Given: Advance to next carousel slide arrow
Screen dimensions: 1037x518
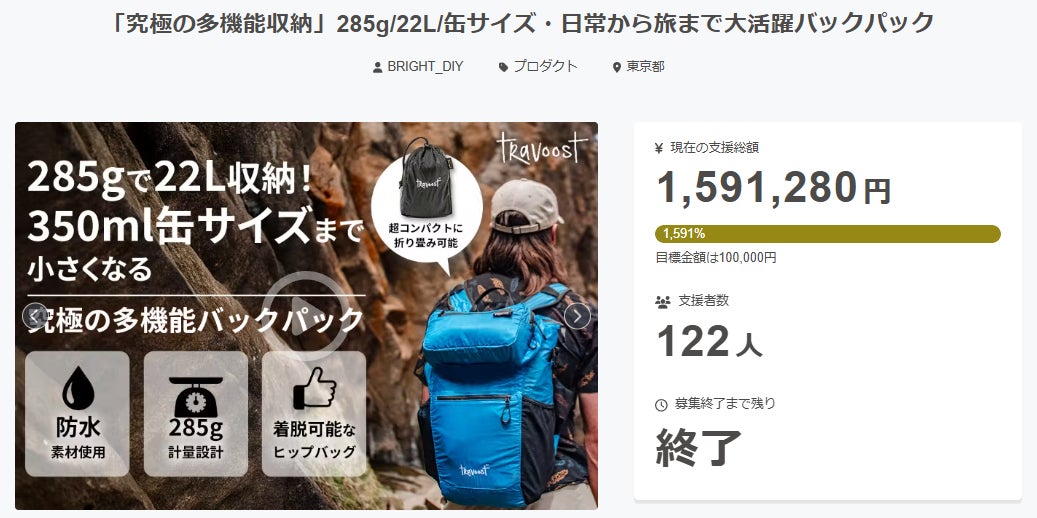Looking at the screenshot, I should click(x=577, y=316).
